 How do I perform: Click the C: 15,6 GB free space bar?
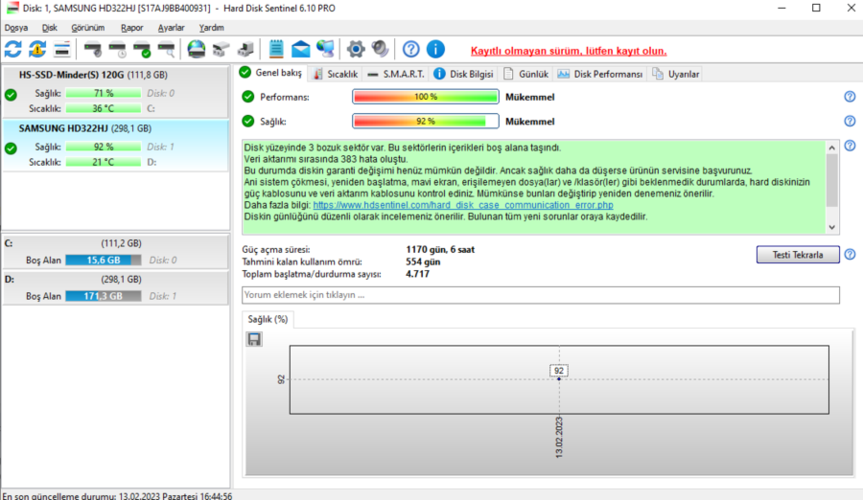[103, 260]
